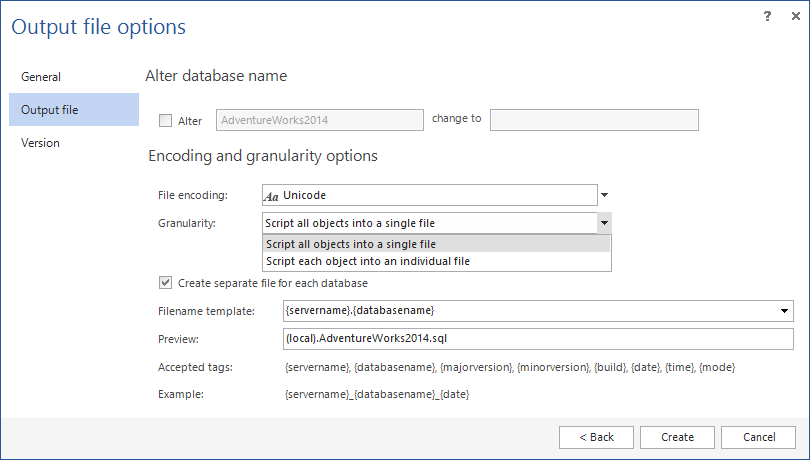Screen dimensions: 810x460
Task: Click the help question mark icon
Action: pos(767,16)
